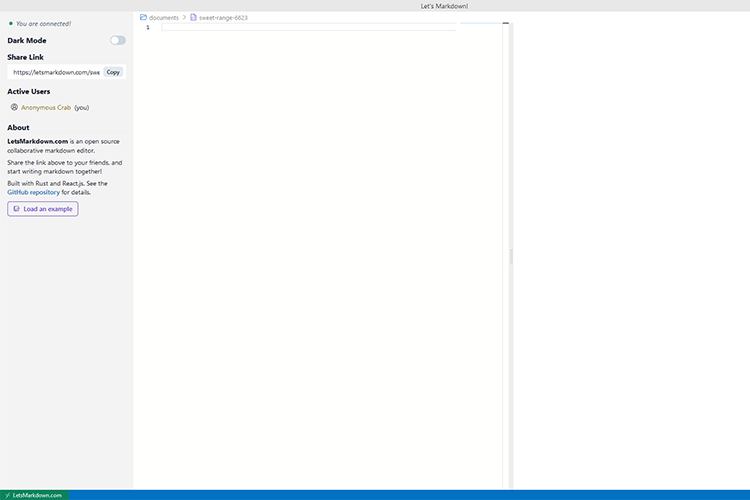Click the Anonymous Crab user avatar icon
Image resolution: width=750 pixels, height=500 pixels.
point(14,107)
